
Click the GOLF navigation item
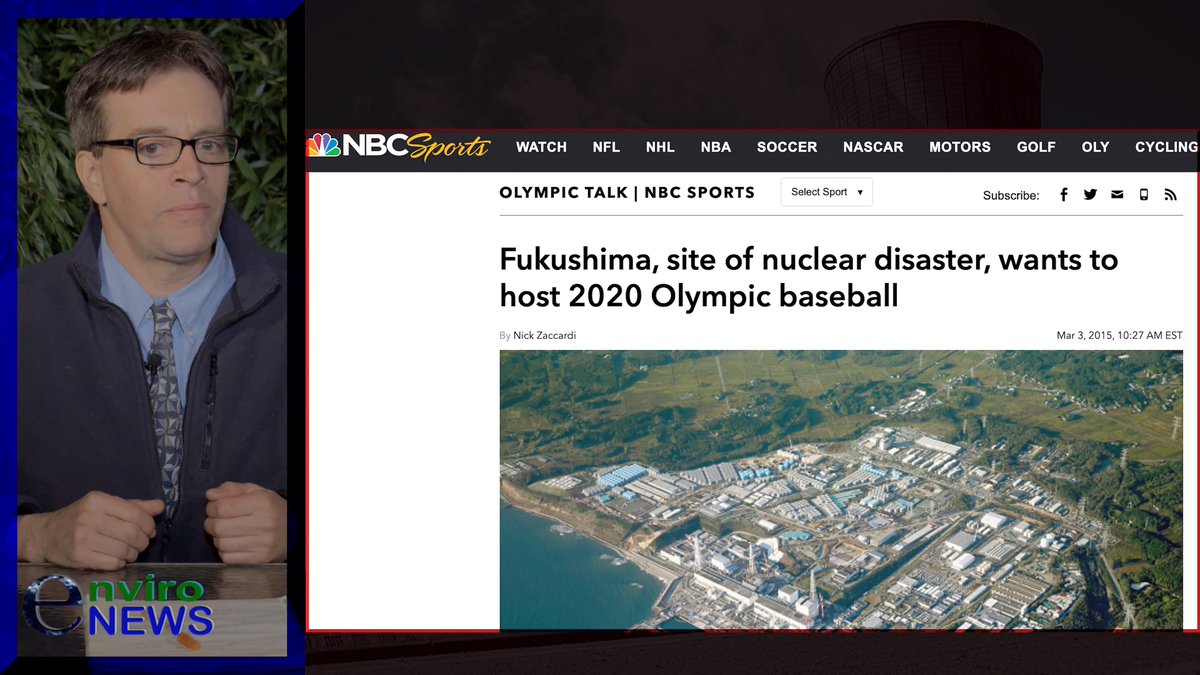(1036, 147)
